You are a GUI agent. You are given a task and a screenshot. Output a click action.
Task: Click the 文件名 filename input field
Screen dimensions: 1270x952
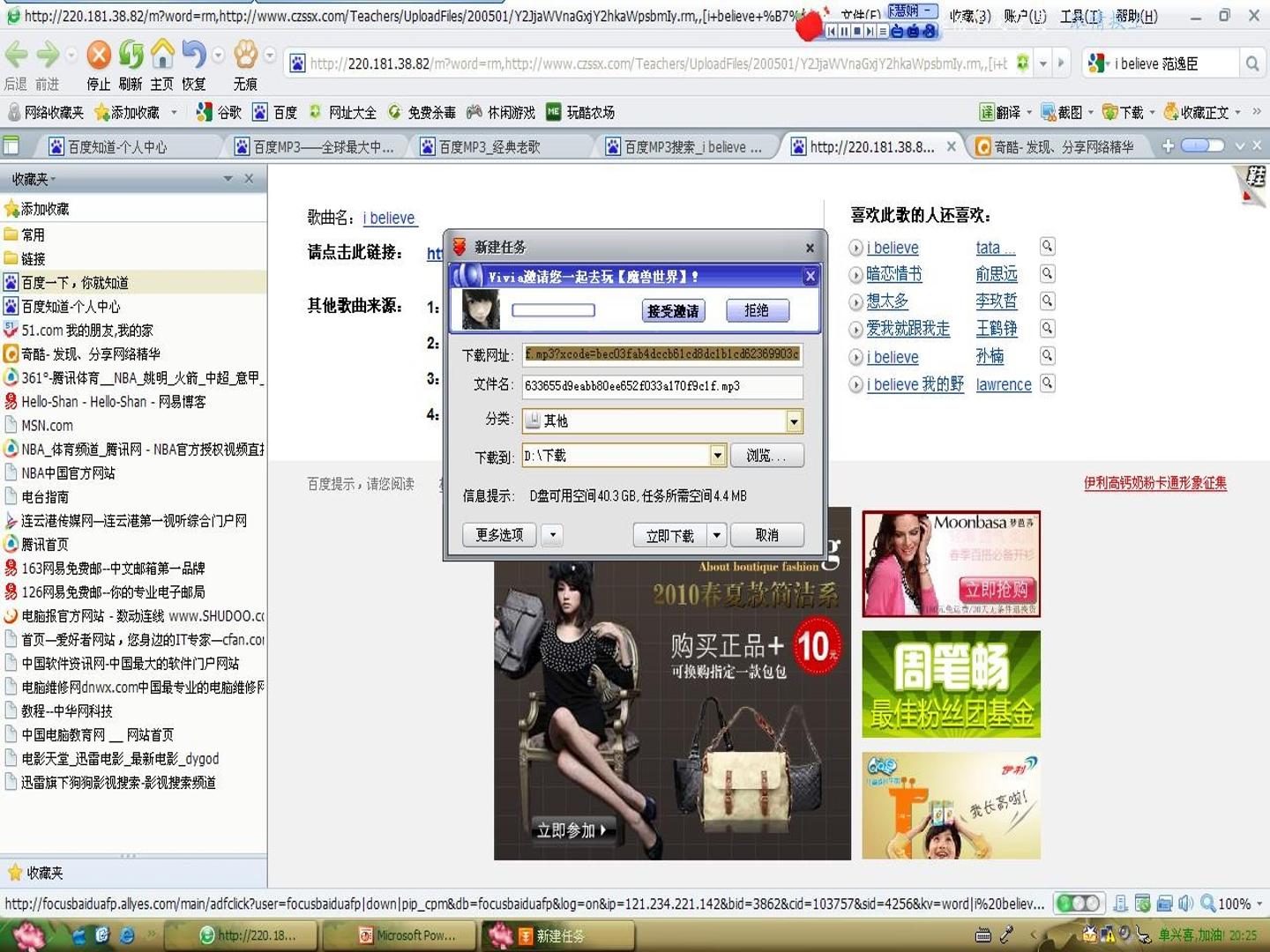(x=662, y=386)
